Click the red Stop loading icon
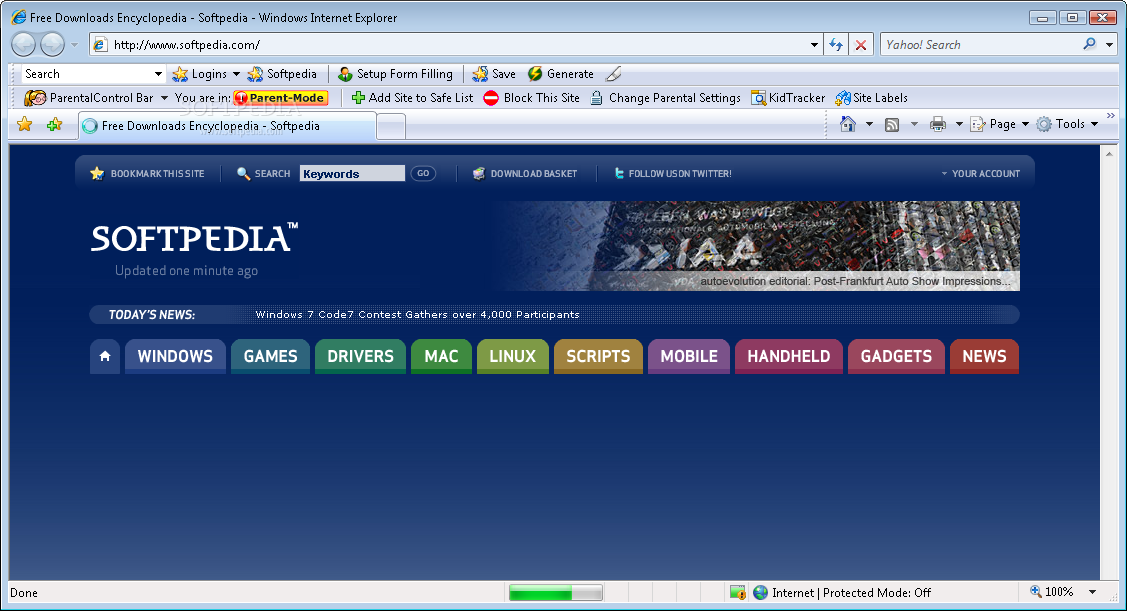 tap(860, 45)
